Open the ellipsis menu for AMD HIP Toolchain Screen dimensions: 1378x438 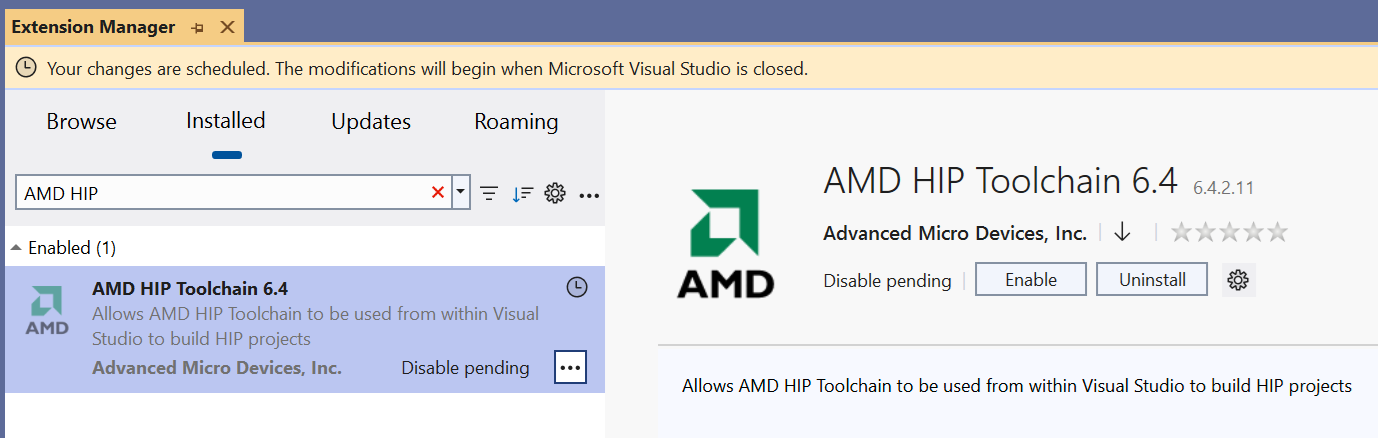tap(570, 367)
